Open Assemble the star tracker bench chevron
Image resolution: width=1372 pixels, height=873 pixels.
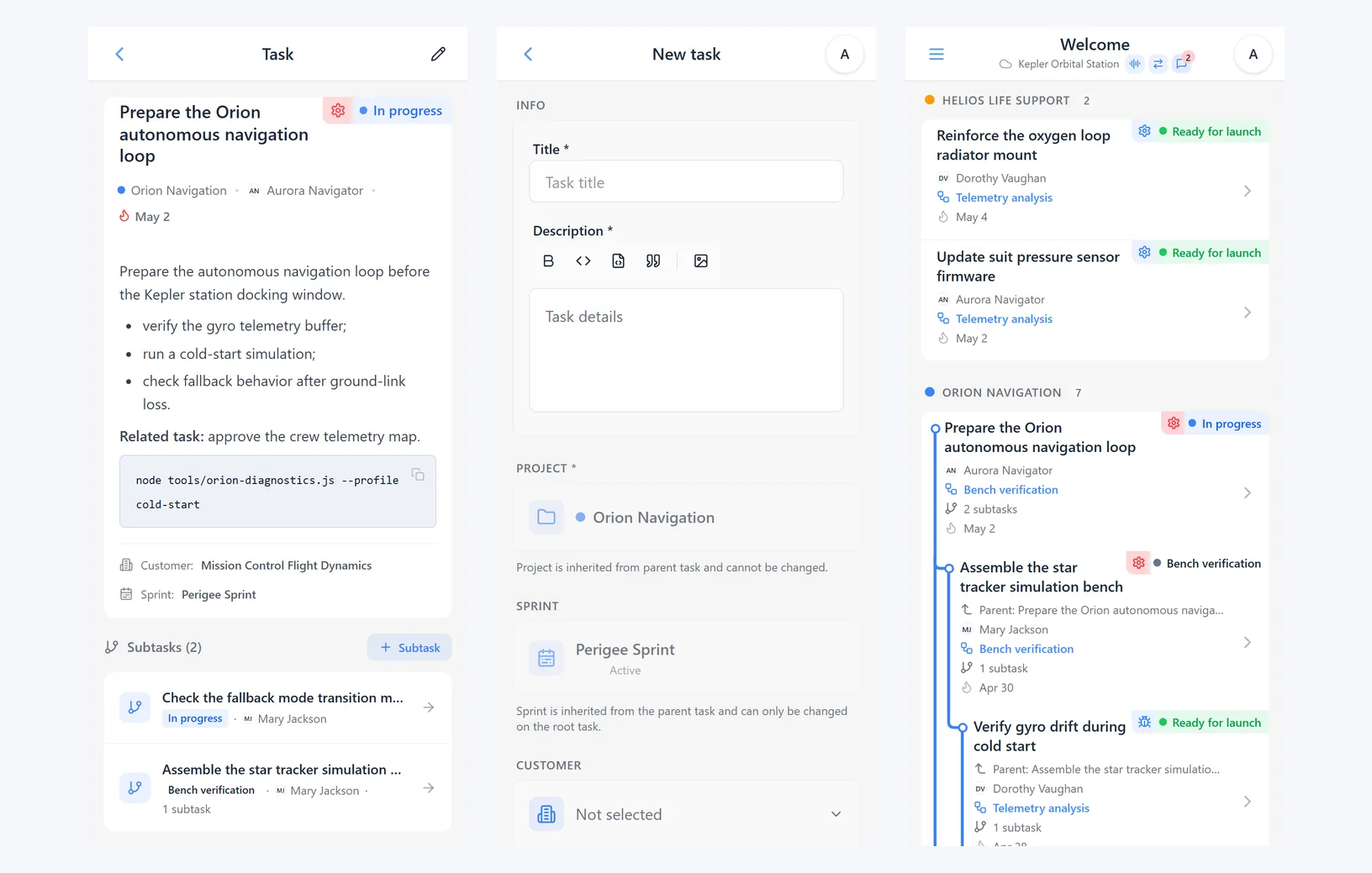1248,643
